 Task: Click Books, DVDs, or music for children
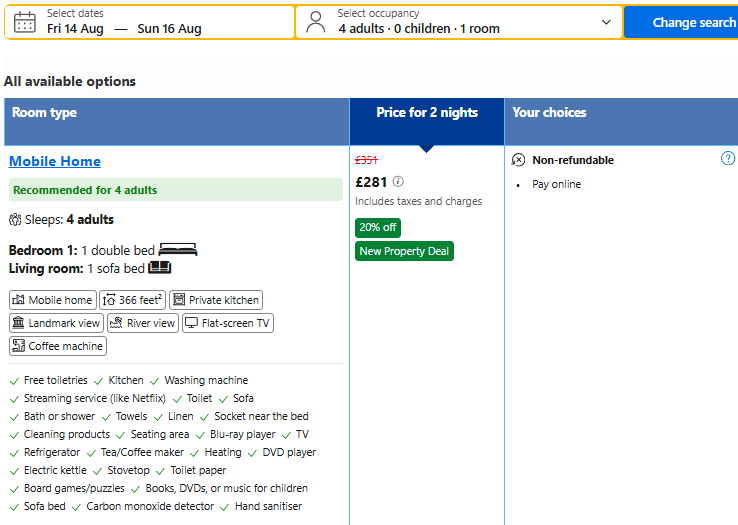click(x=226, y=488)
